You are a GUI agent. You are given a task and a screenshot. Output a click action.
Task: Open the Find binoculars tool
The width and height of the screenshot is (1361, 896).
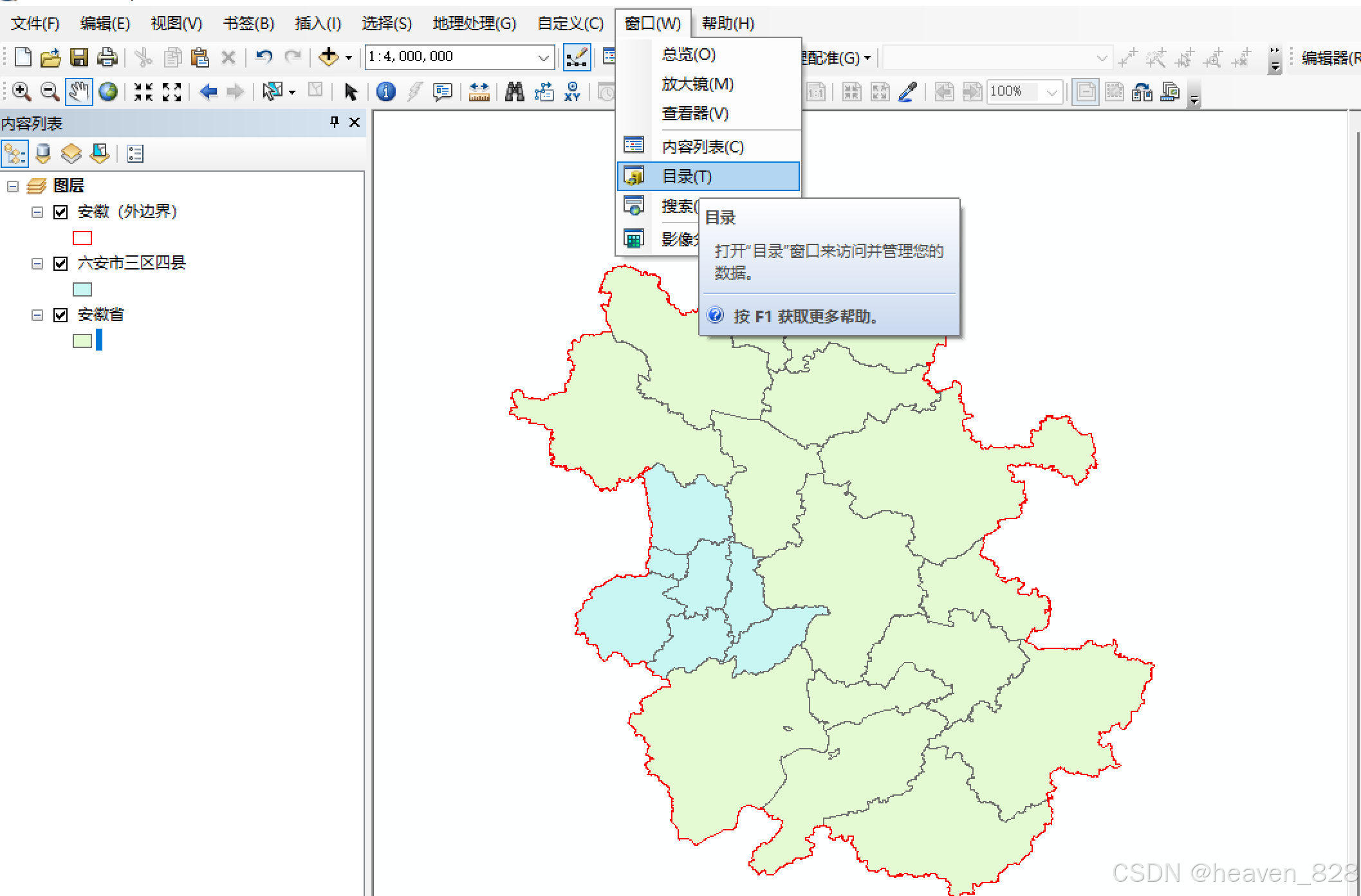point(514,92)
